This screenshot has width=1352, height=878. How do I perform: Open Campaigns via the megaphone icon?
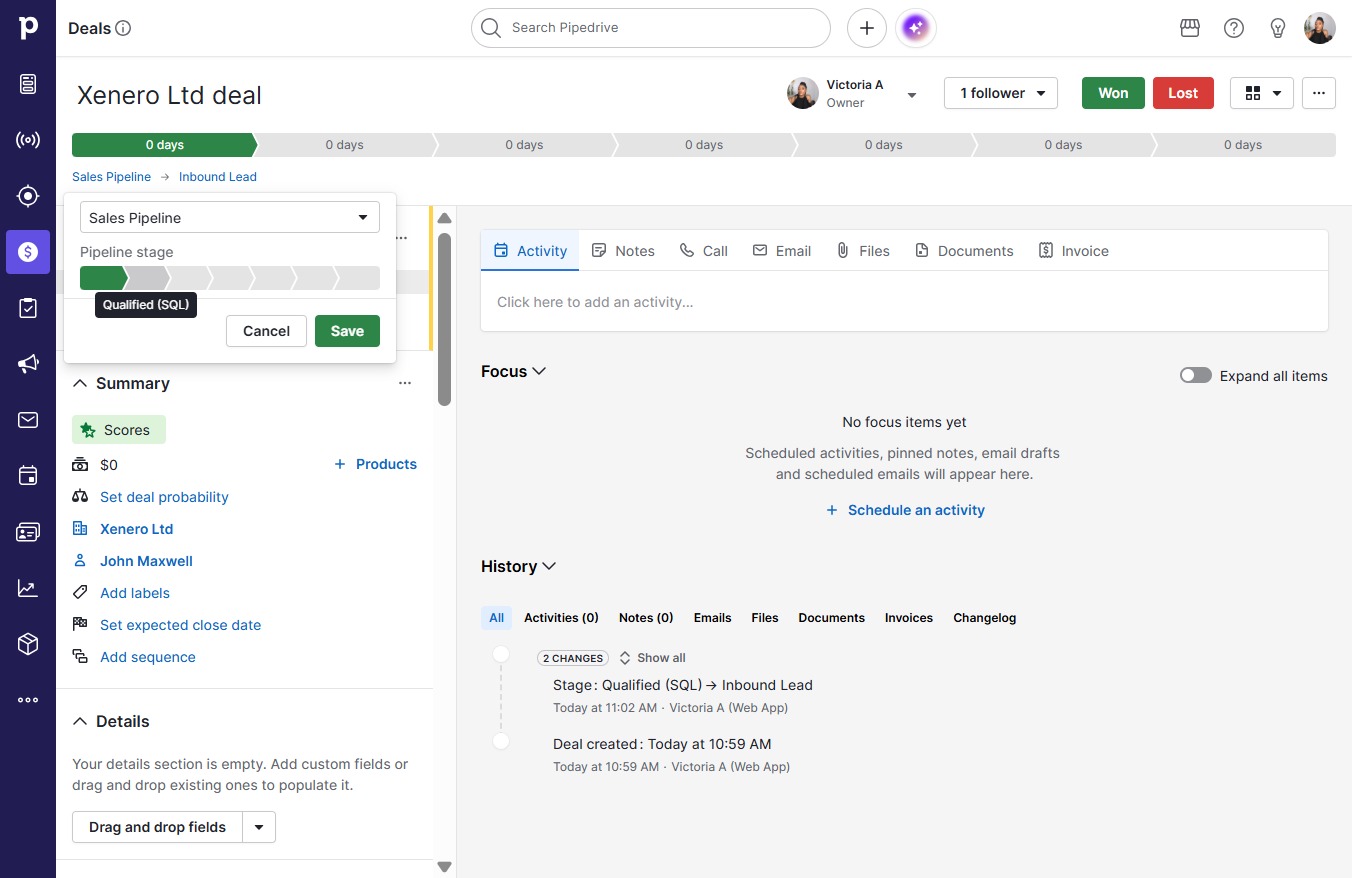click(28, 364)
